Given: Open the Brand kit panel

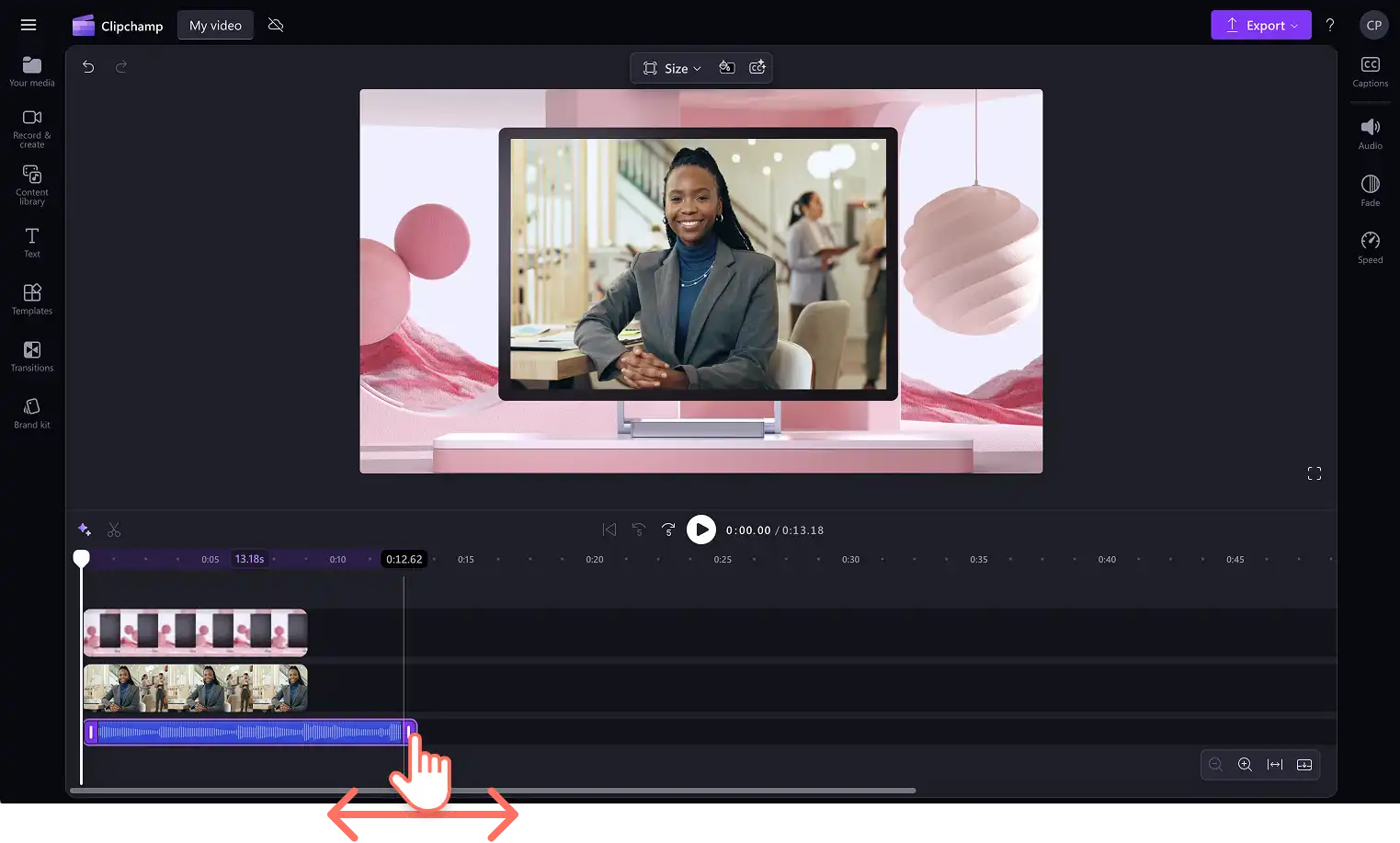Looking at the screenshot, I should 32,414.
